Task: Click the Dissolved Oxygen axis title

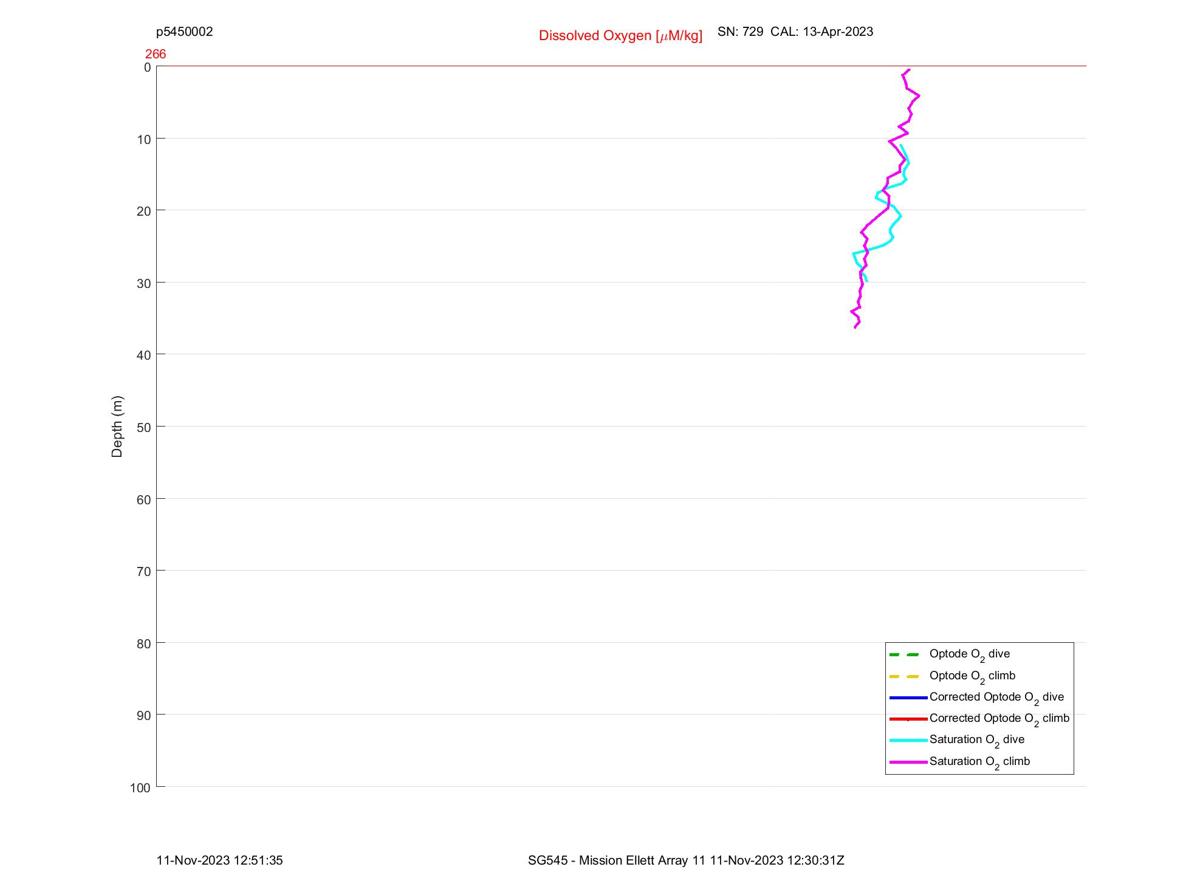Action: [x=620, y=35]
